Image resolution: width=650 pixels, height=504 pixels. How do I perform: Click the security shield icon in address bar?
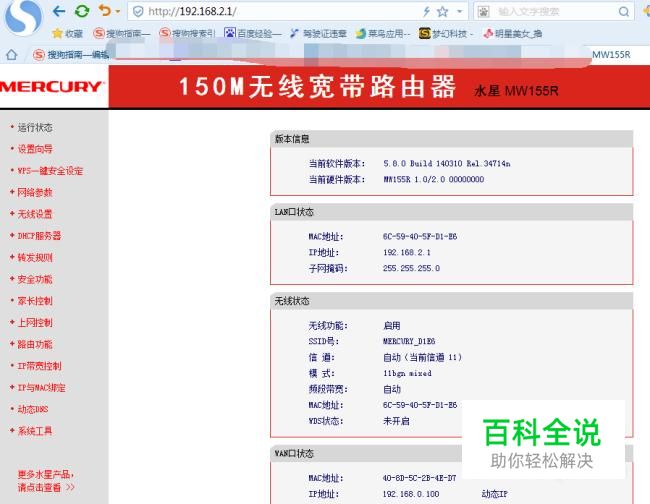(x=138, y=11)
